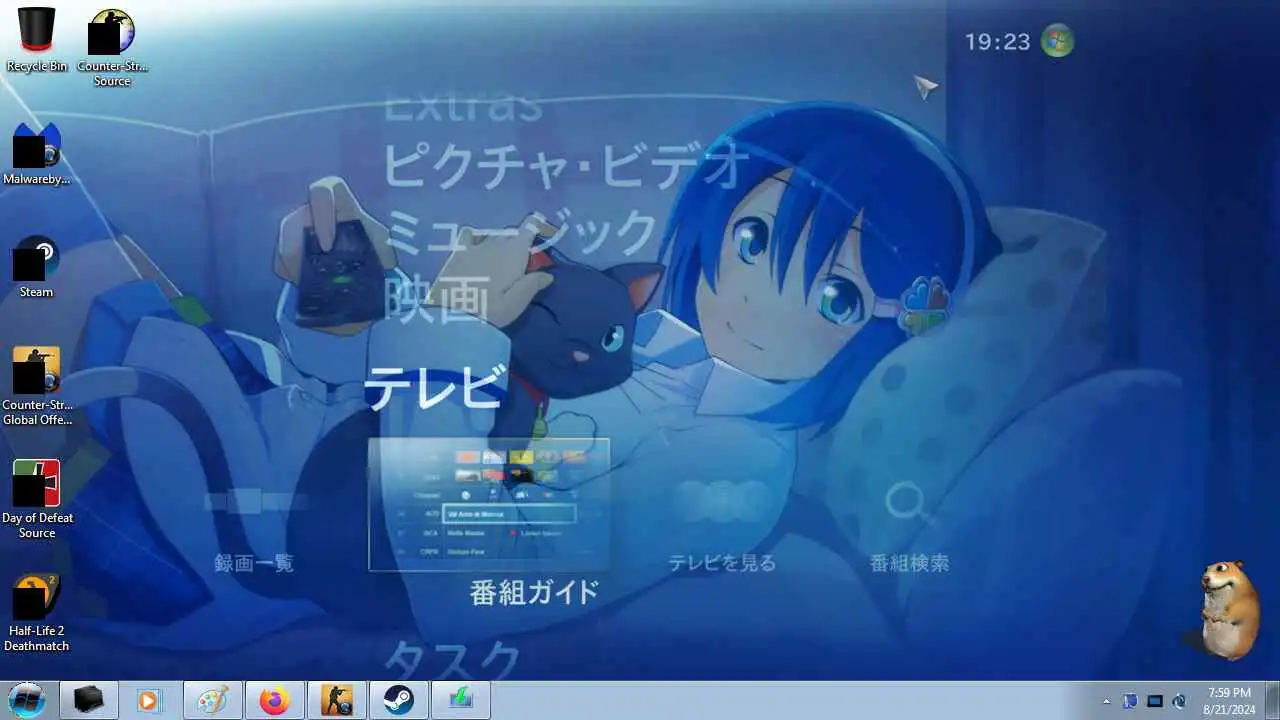Open Windows Media Player from taskbar

click(149, 700)
